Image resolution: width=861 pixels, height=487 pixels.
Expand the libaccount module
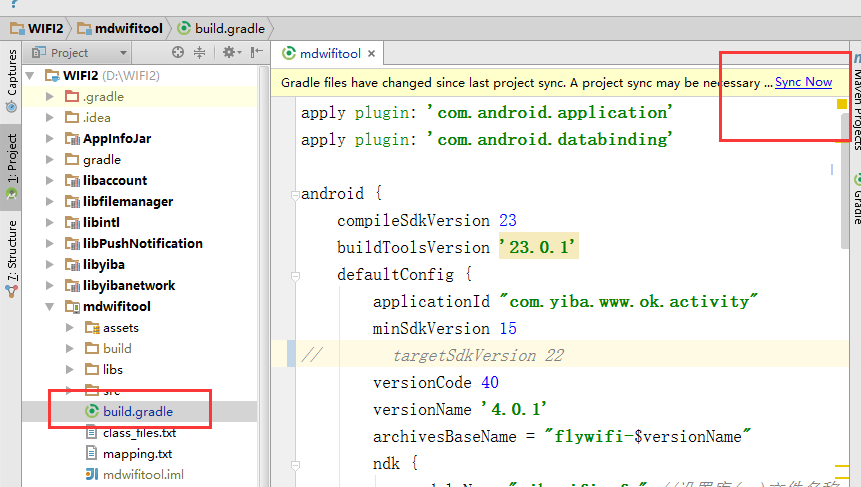pyautogui.click(x=51, y=181)
